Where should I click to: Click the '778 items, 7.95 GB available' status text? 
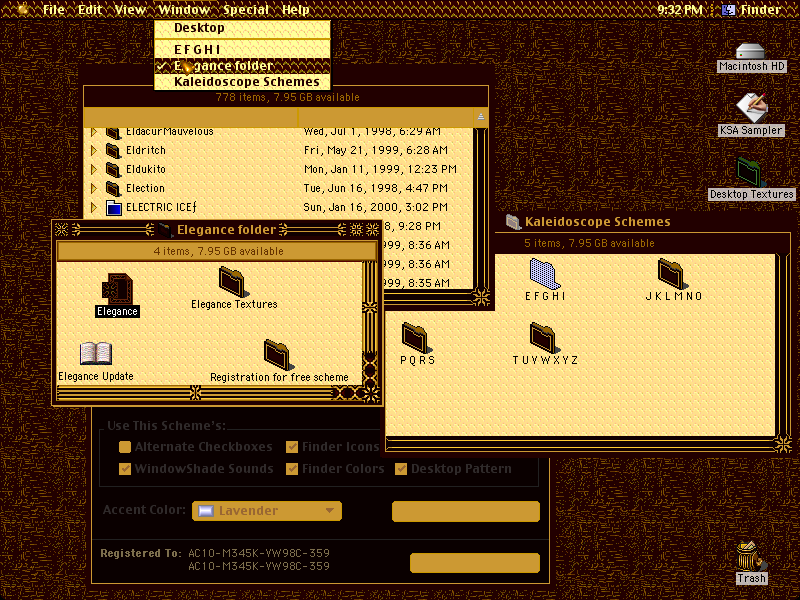pyautogui.click(x=287, y=97)
